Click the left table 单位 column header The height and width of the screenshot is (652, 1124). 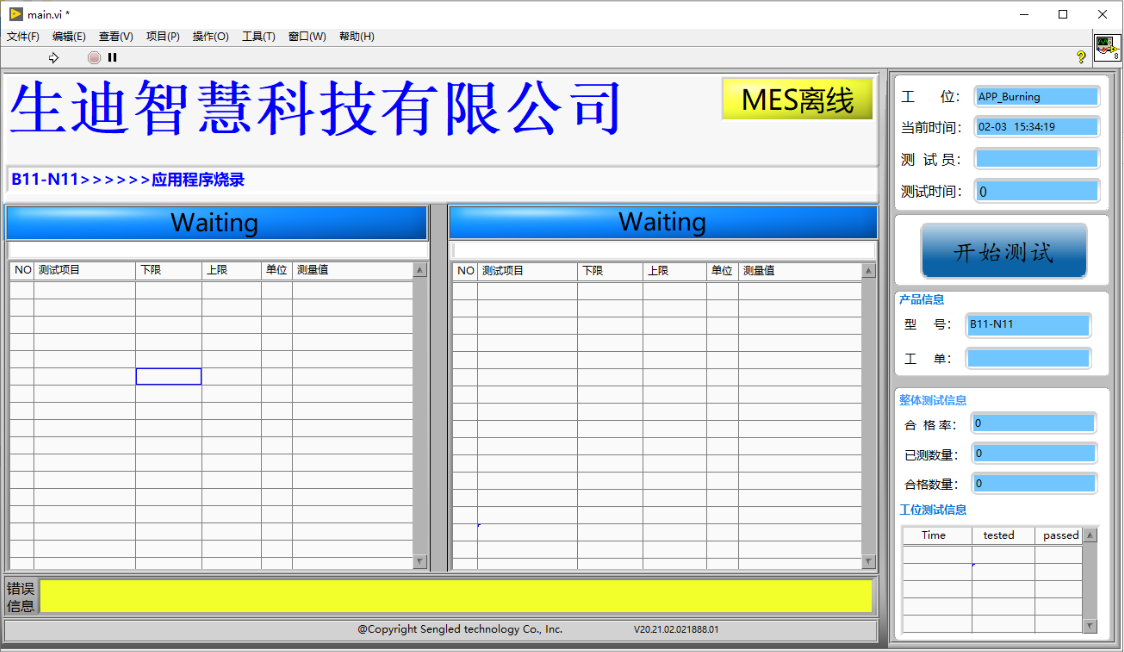point(277,270)
